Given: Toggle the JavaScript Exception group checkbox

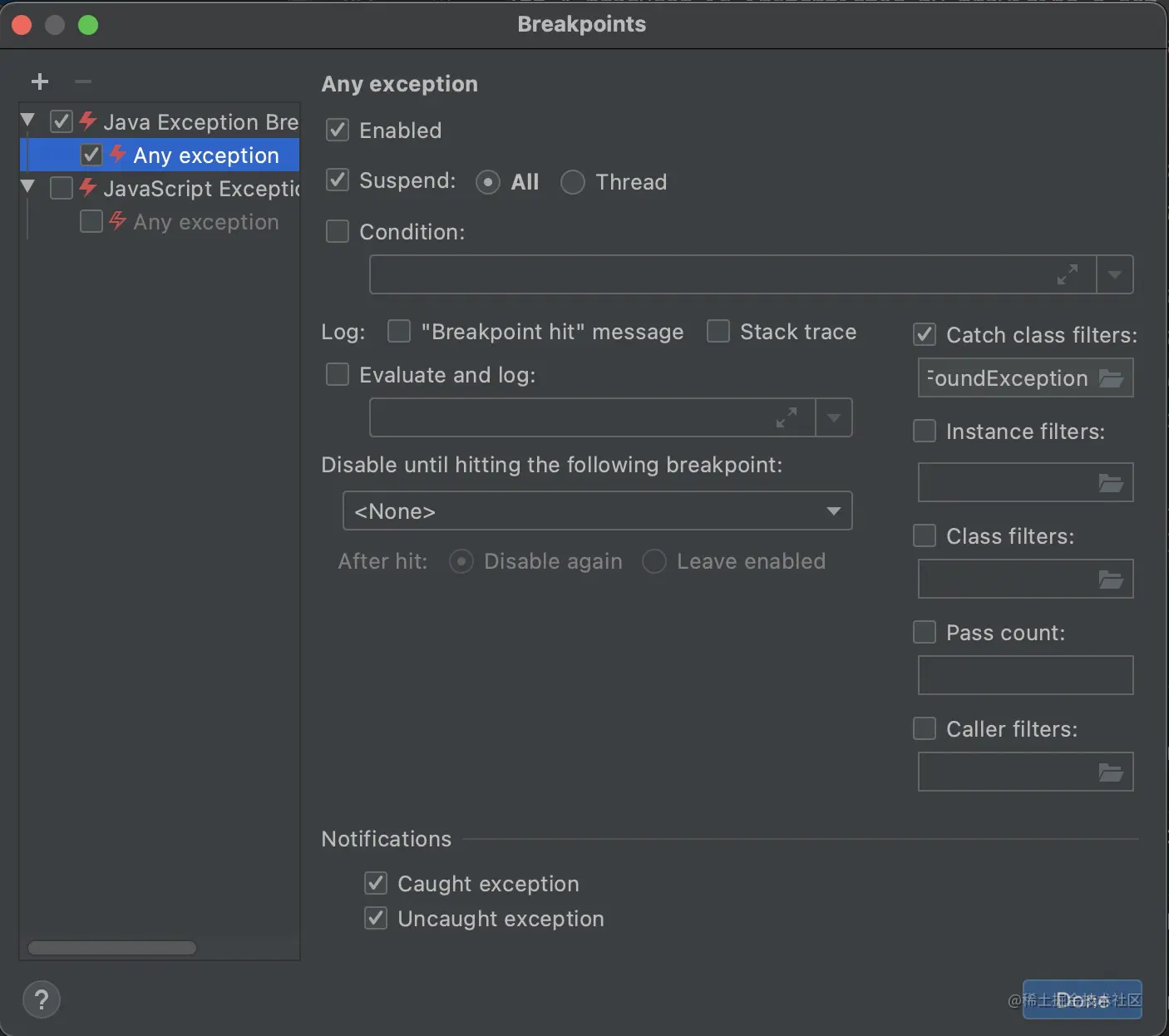Looking at the screenshot, I should click(x=62, y=188).
